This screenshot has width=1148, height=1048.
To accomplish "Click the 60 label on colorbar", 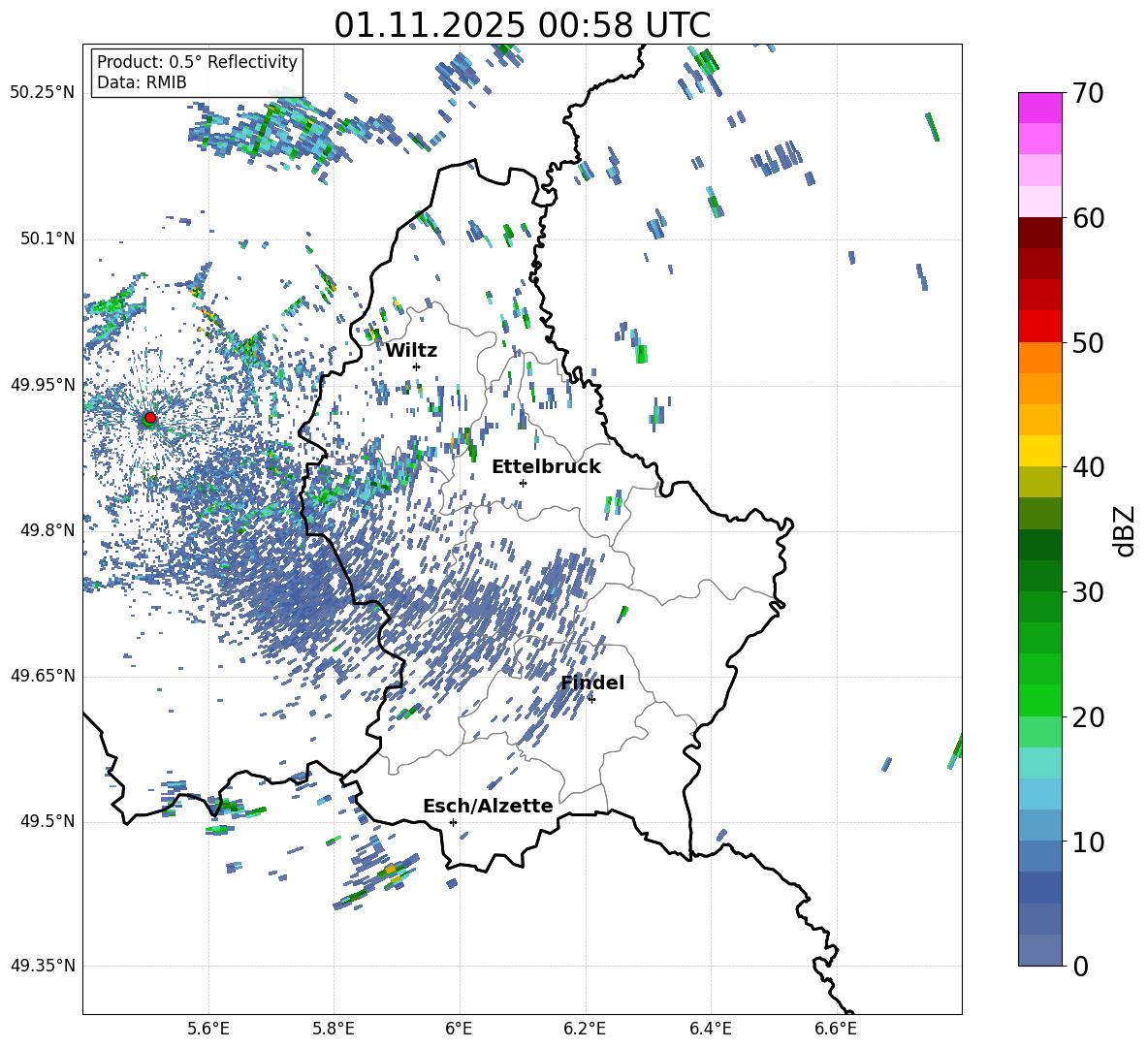I will pyautogui.click(x=1088, y=218).
